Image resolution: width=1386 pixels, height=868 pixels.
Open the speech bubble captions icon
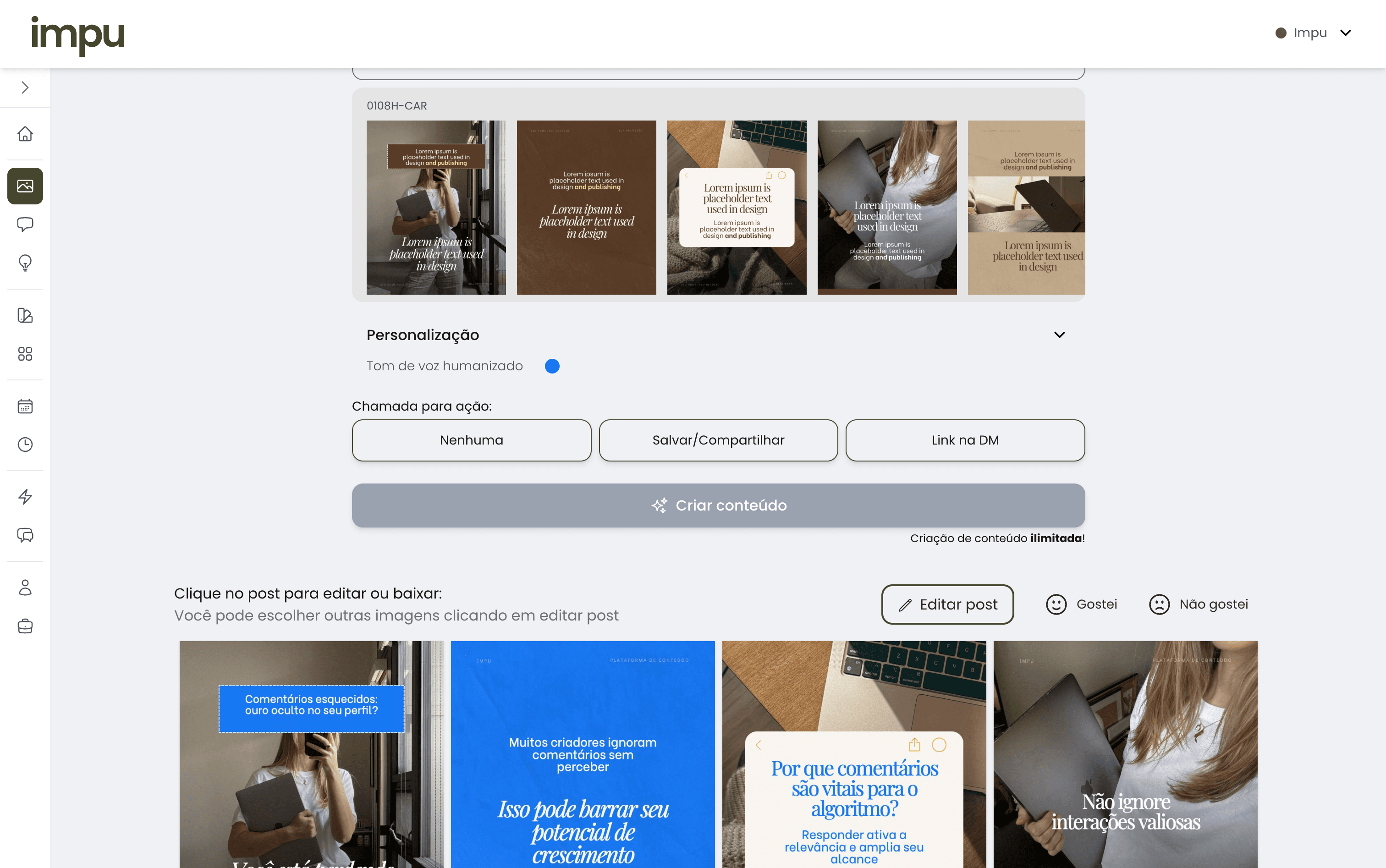[25, 224]
